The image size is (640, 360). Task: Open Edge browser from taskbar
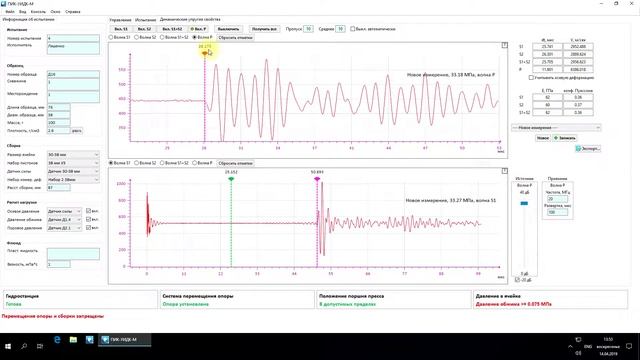57,340
